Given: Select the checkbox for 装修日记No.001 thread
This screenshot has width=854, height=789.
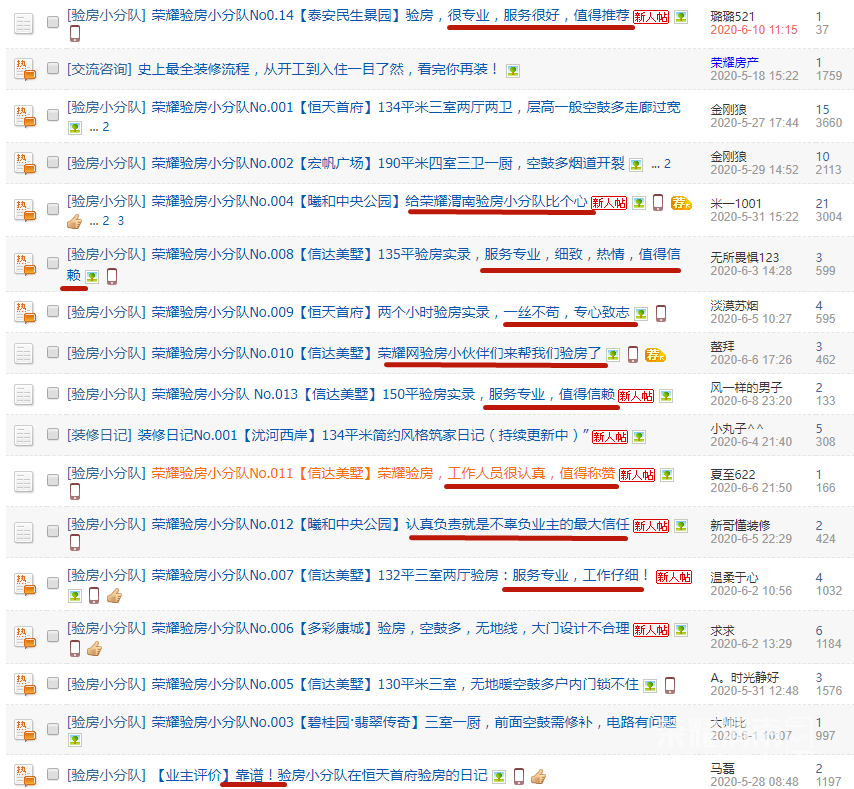Looking at the screenshot, I should click(x=53, y=437).
